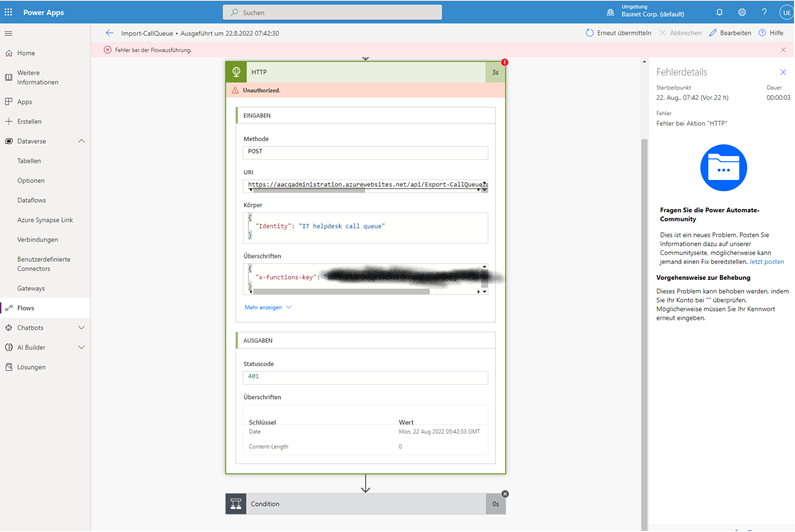Click the URI field with azurewebsites URL
This screenshot has width=795, height=532.
(x=366, y=185)
